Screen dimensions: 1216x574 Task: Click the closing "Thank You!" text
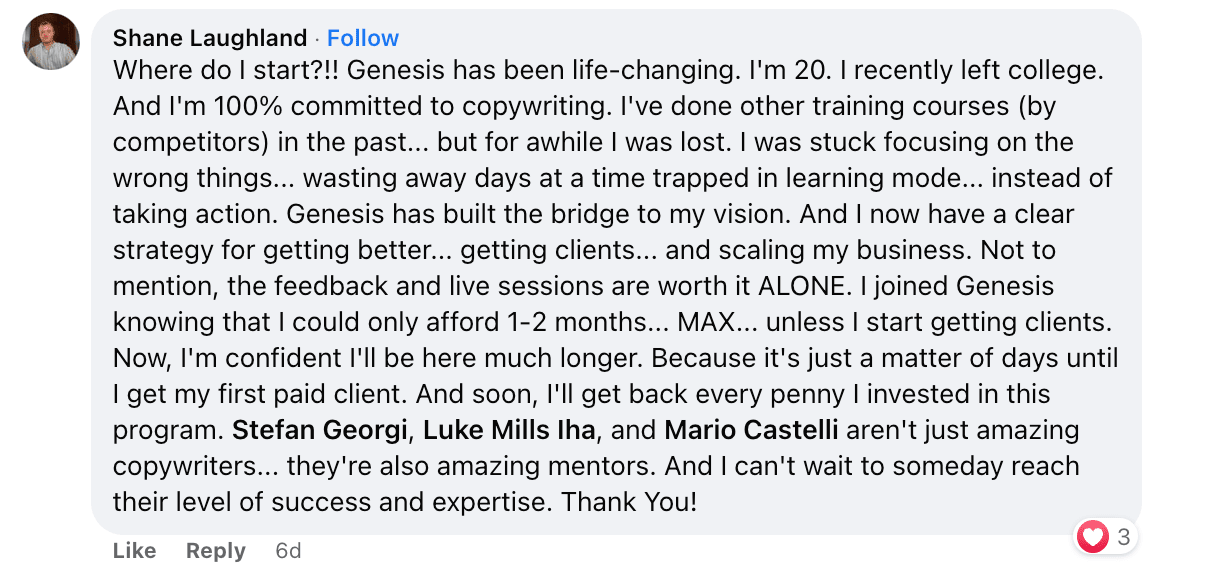[x=628, y=502]
